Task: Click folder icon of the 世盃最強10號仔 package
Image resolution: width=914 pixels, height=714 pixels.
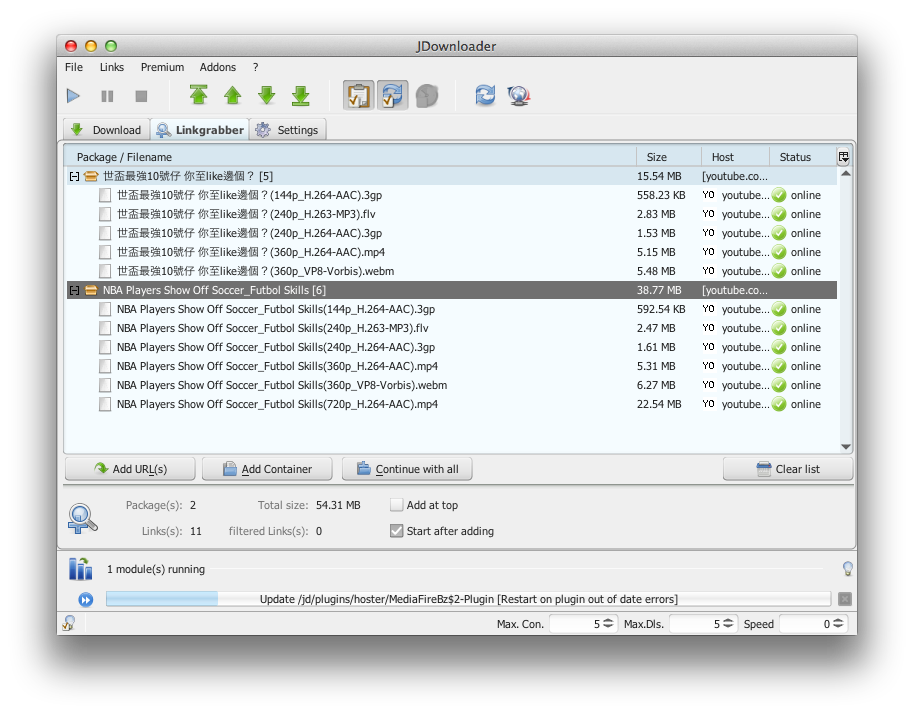Action: pyautogui.click(x=91, y=176)
